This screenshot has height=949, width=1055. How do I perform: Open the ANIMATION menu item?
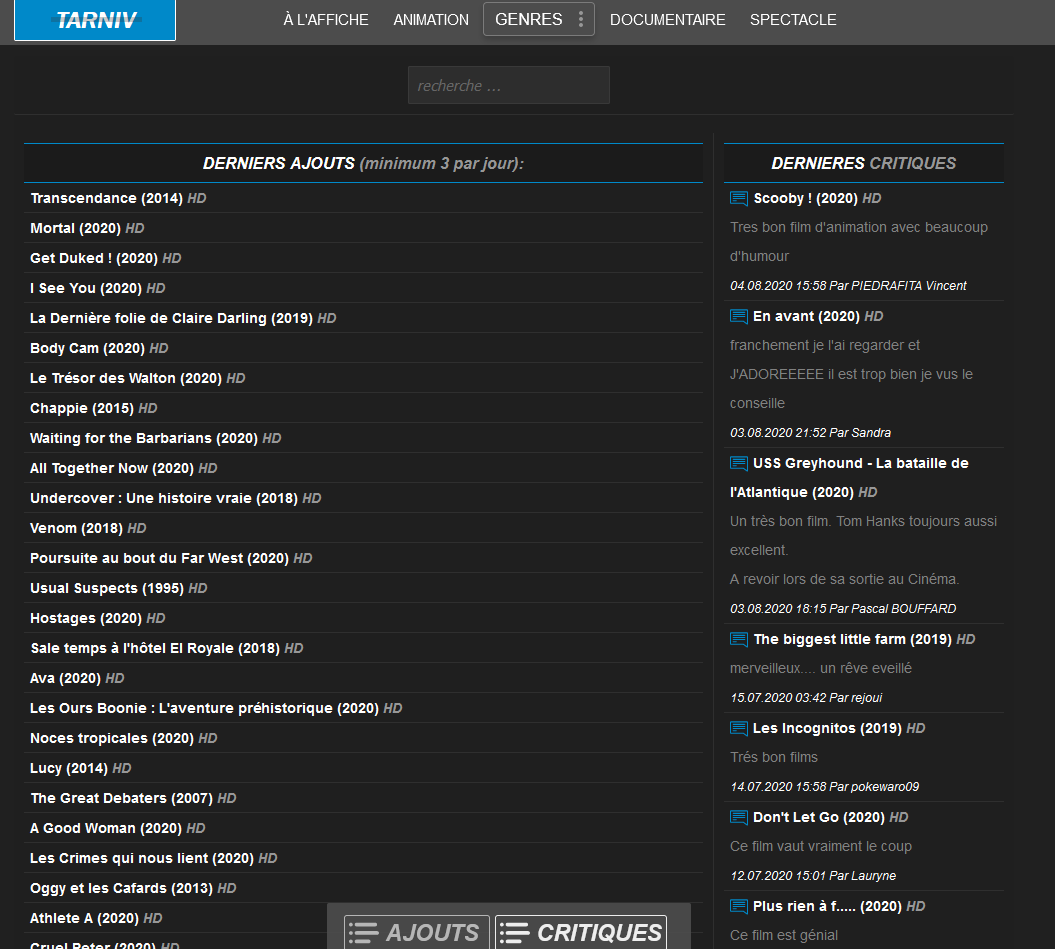point(431,20)
